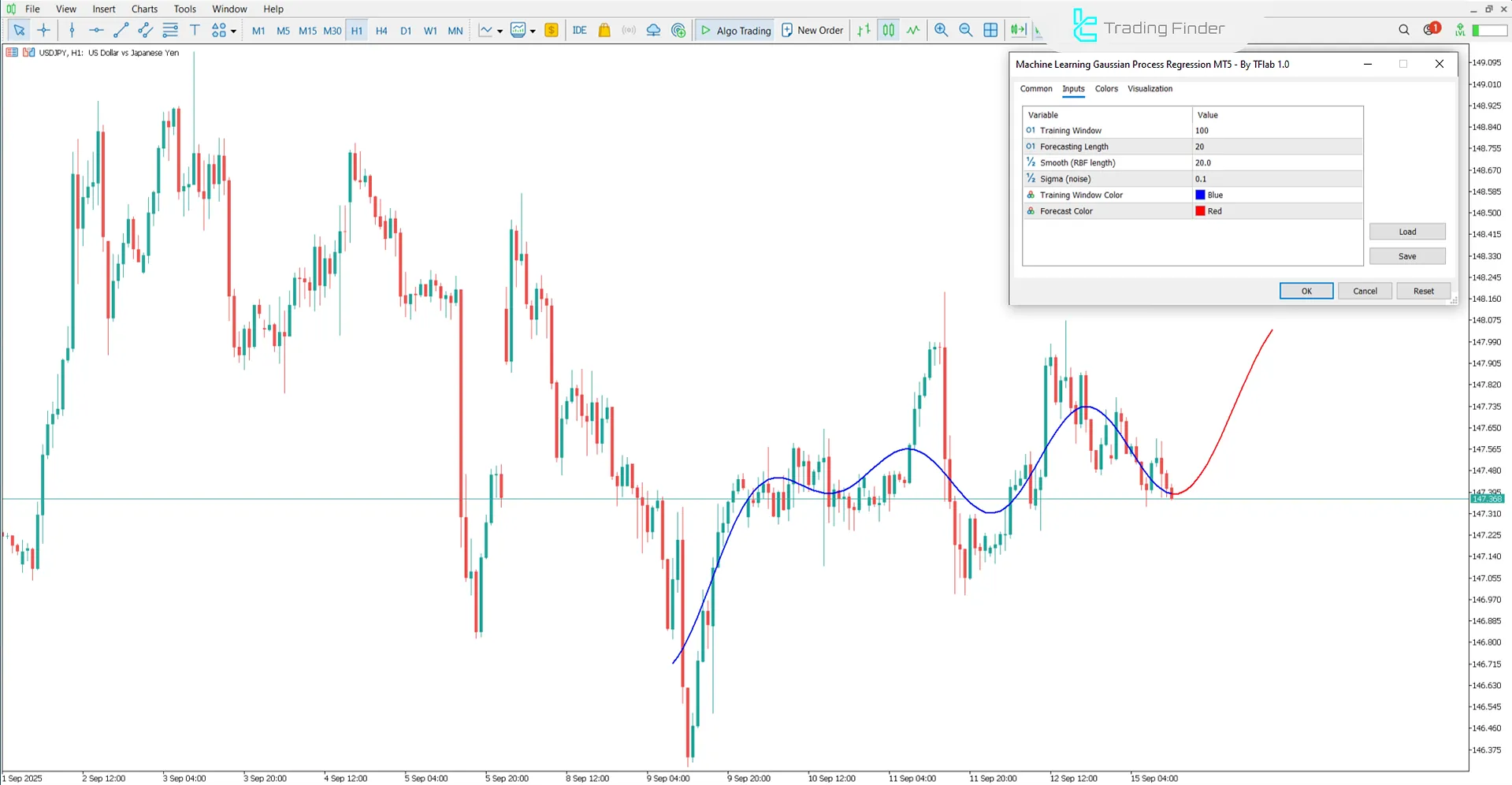Click the Load button in dialog
1512x785 pixels.
(1407, 231)
